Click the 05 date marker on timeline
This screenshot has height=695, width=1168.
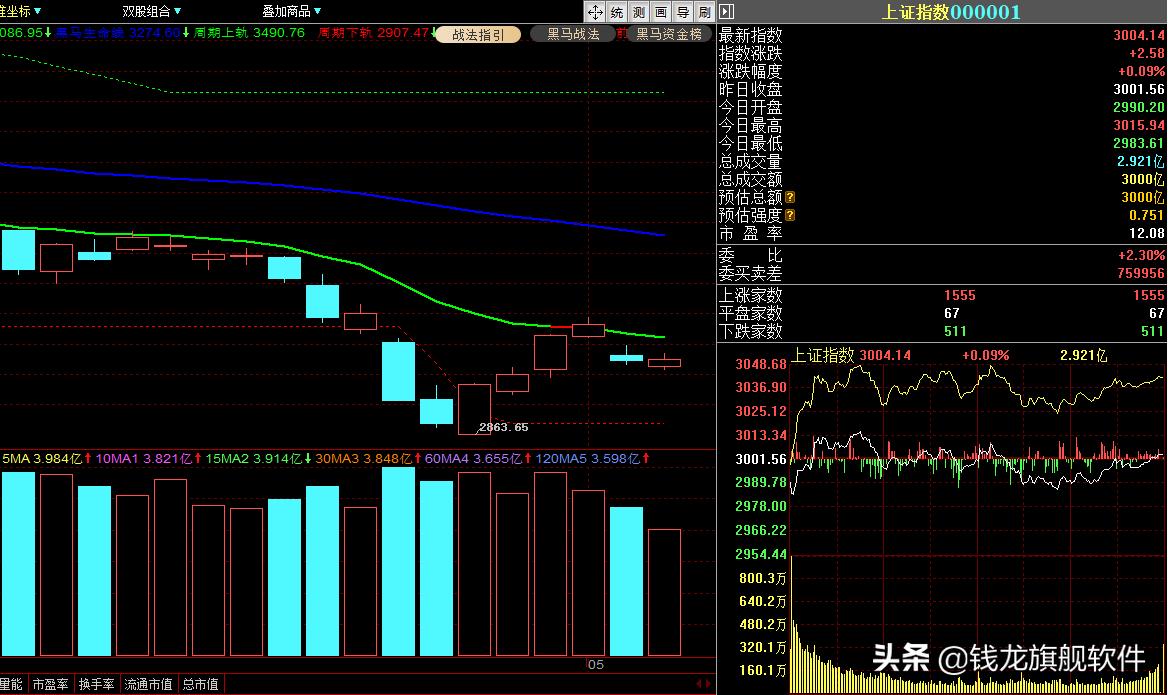click(595, 664)
